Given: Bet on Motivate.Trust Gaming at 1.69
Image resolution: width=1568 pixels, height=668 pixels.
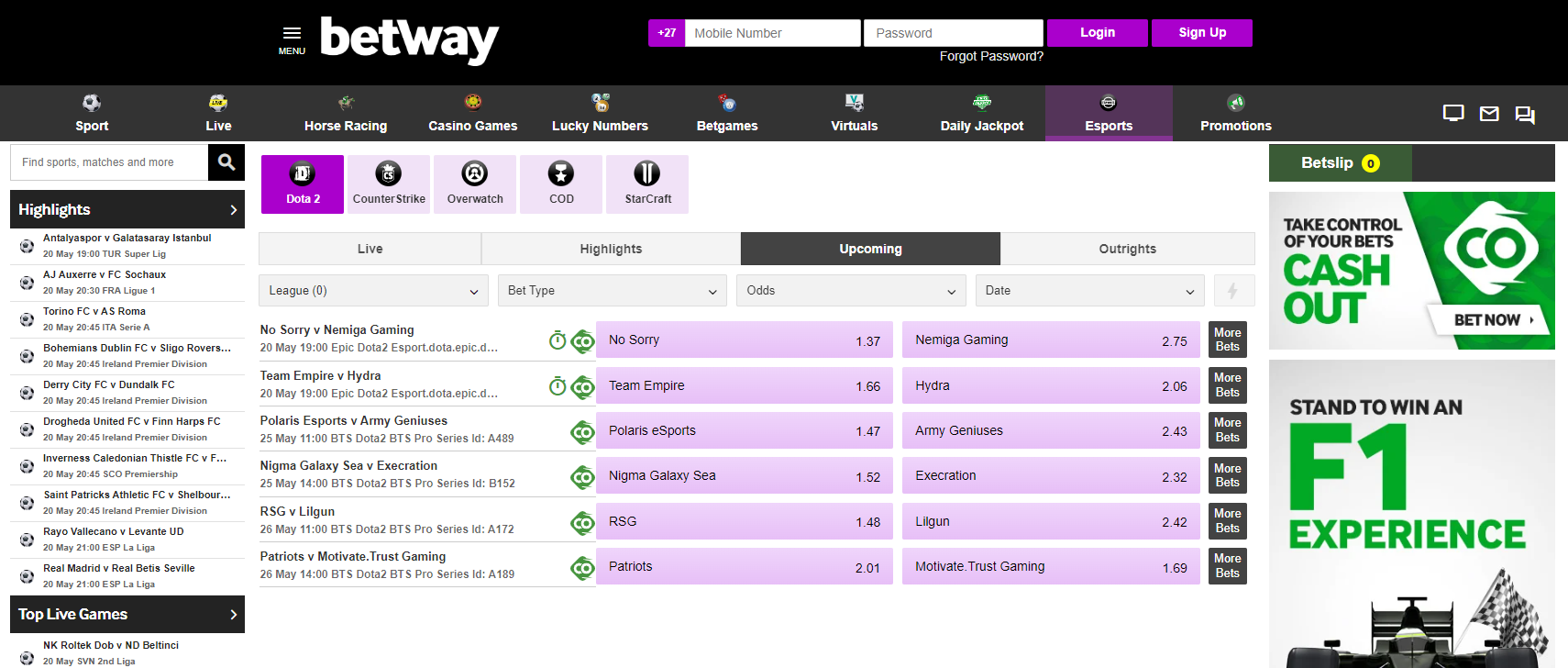Looking at the screenshot, I should (1051, 567).
